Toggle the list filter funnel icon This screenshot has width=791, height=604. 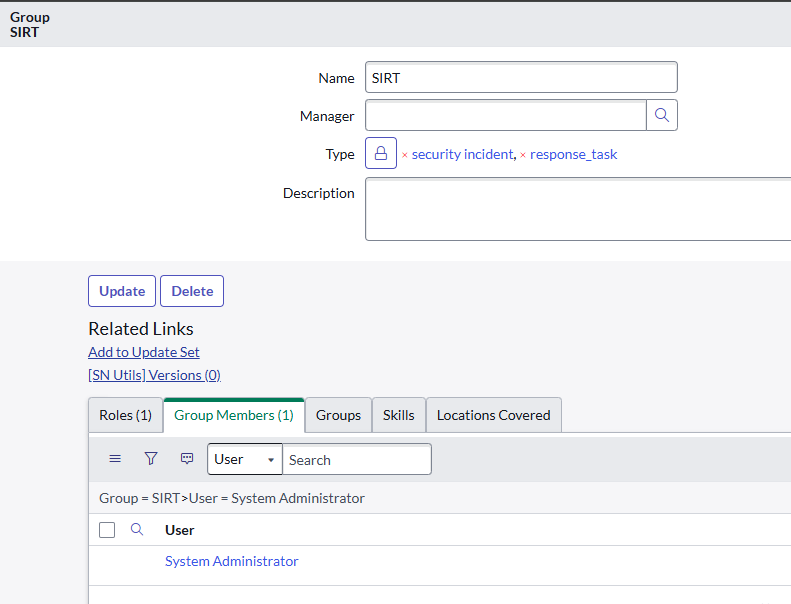(x=151, y=459)
